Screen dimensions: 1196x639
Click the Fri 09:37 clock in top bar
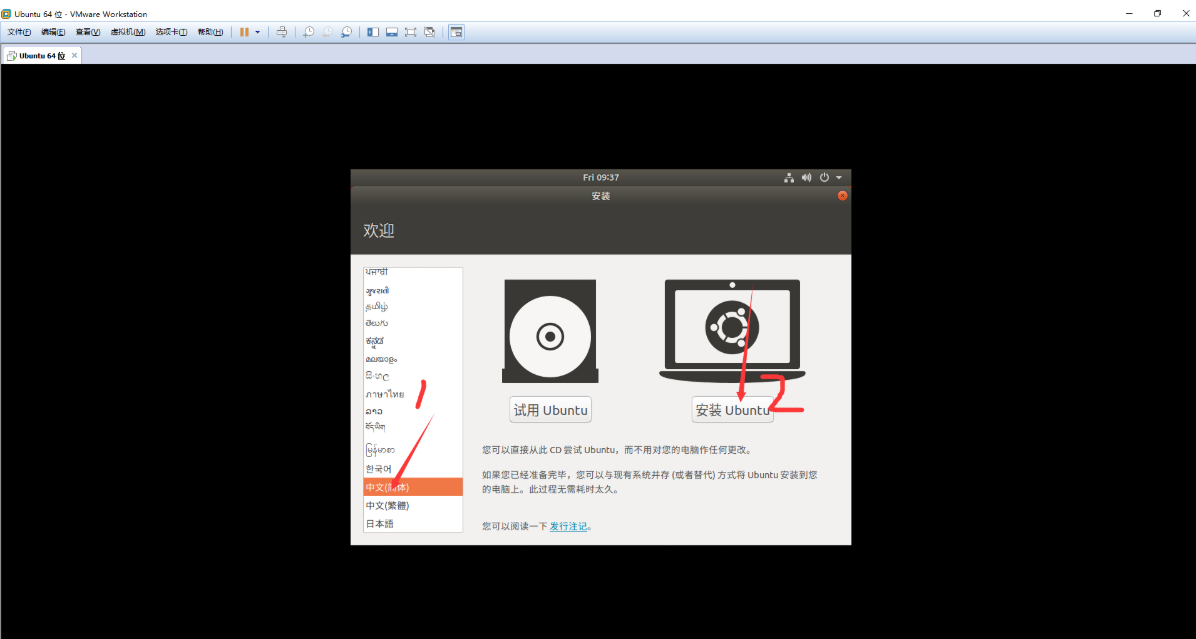pyautogui.click(x=601, y=178)
